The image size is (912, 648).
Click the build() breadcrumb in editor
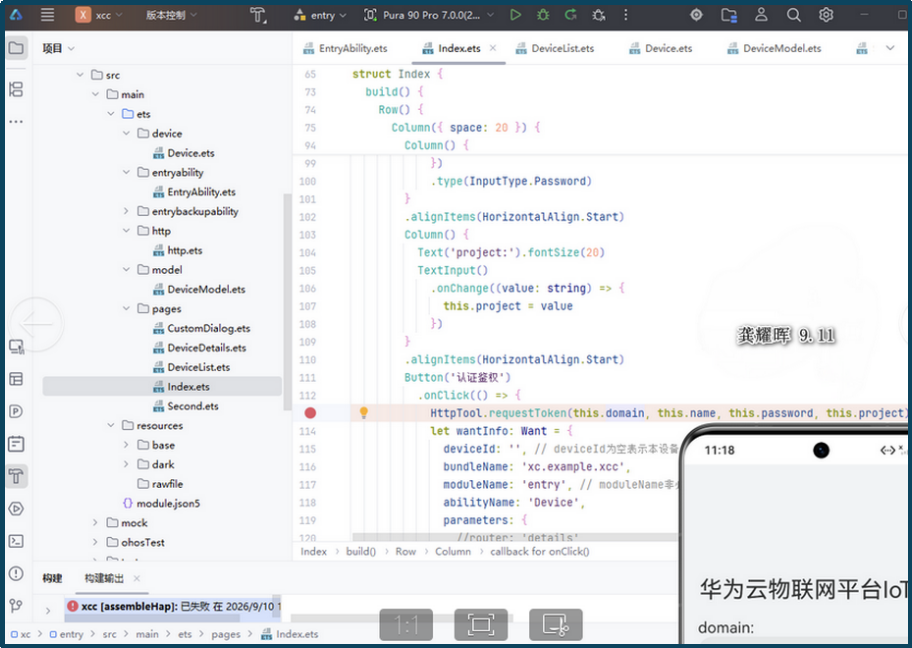click(361, 551)
